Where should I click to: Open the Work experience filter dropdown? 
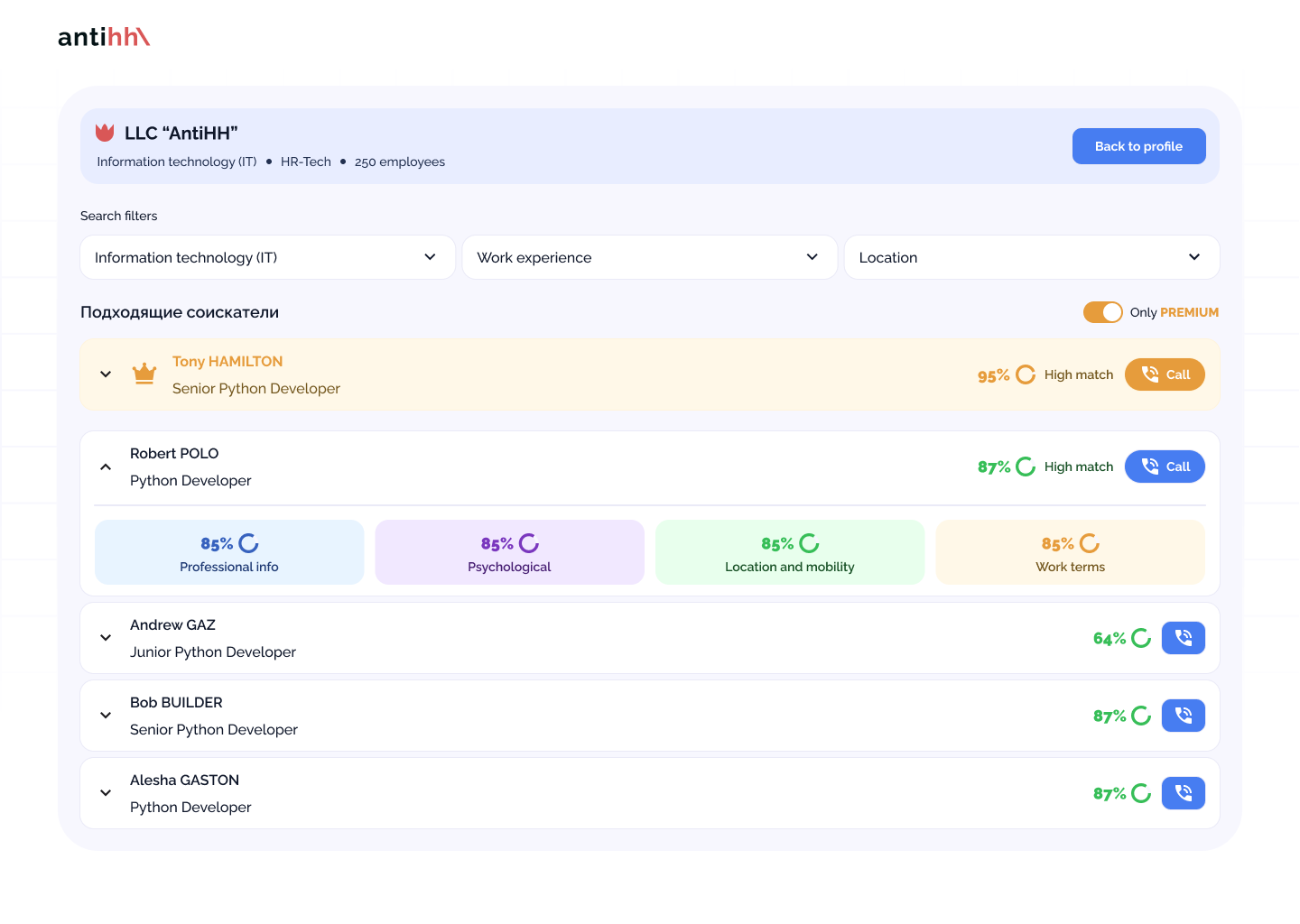650,257
